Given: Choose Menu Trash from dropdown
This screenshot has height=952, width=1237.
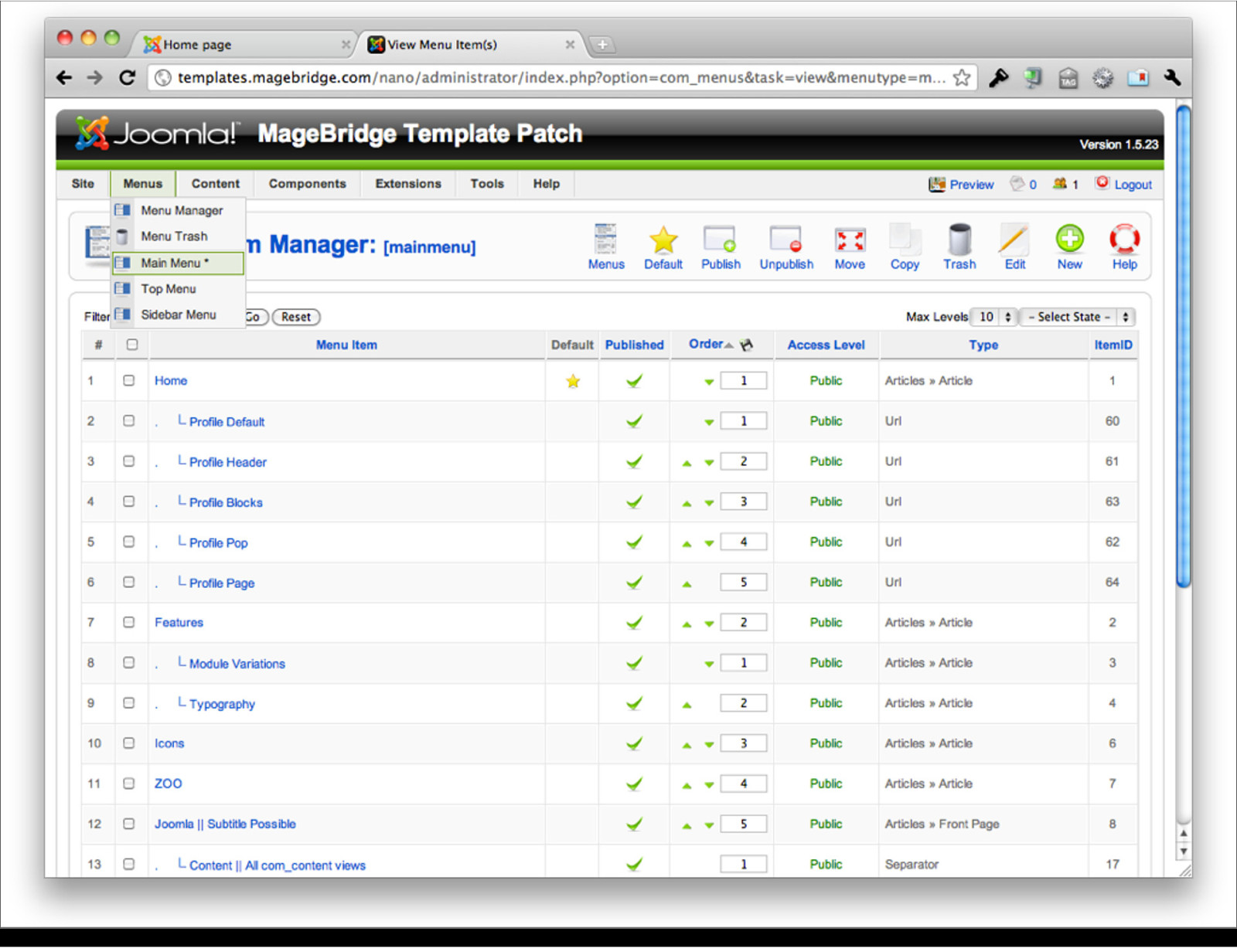Looking at the screenshot, I should (179, 236).
